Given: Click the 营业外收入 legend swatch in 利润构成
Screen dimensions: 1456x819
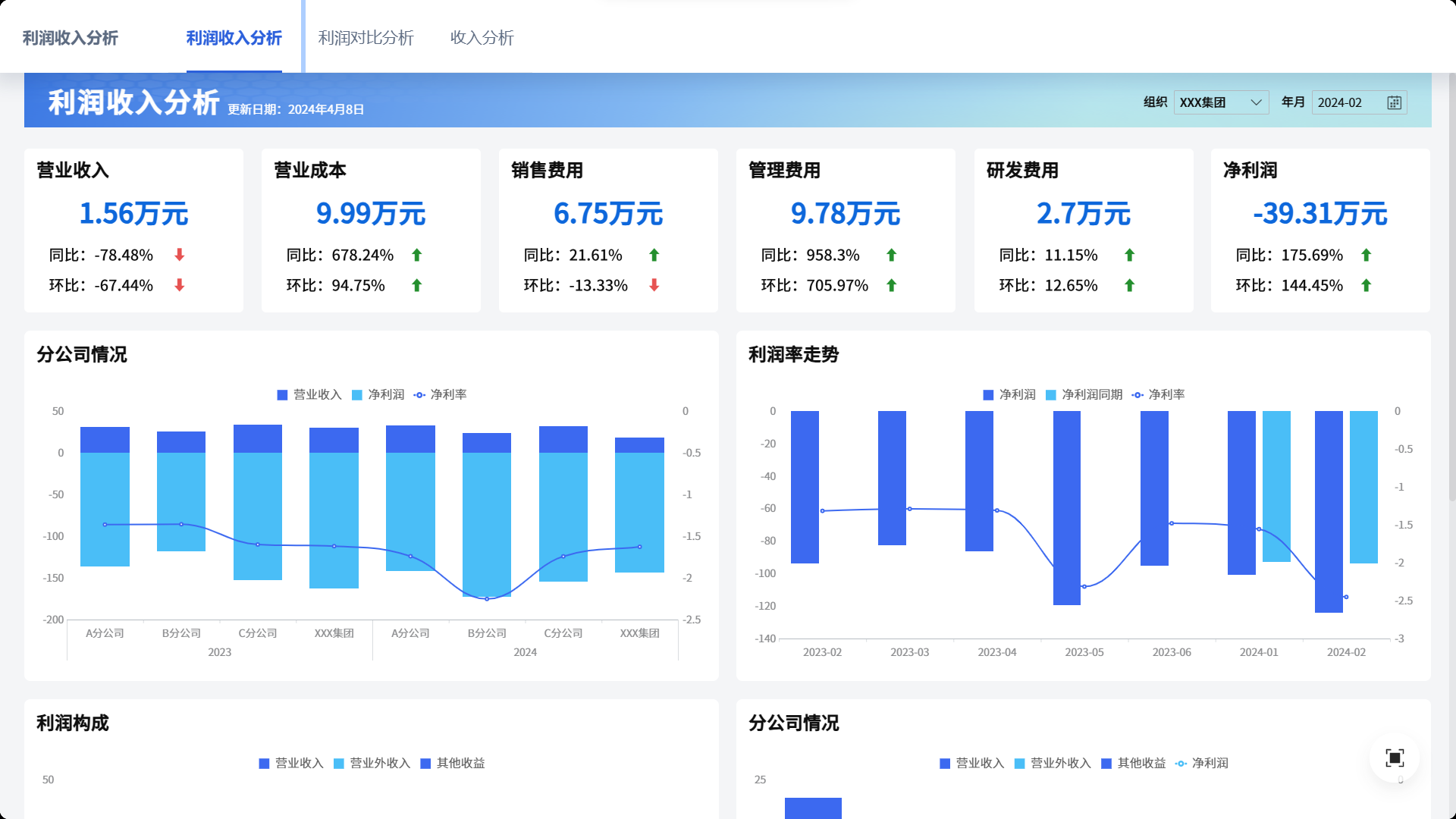Looking at the screenshot, I should click(x=340, y=763).
